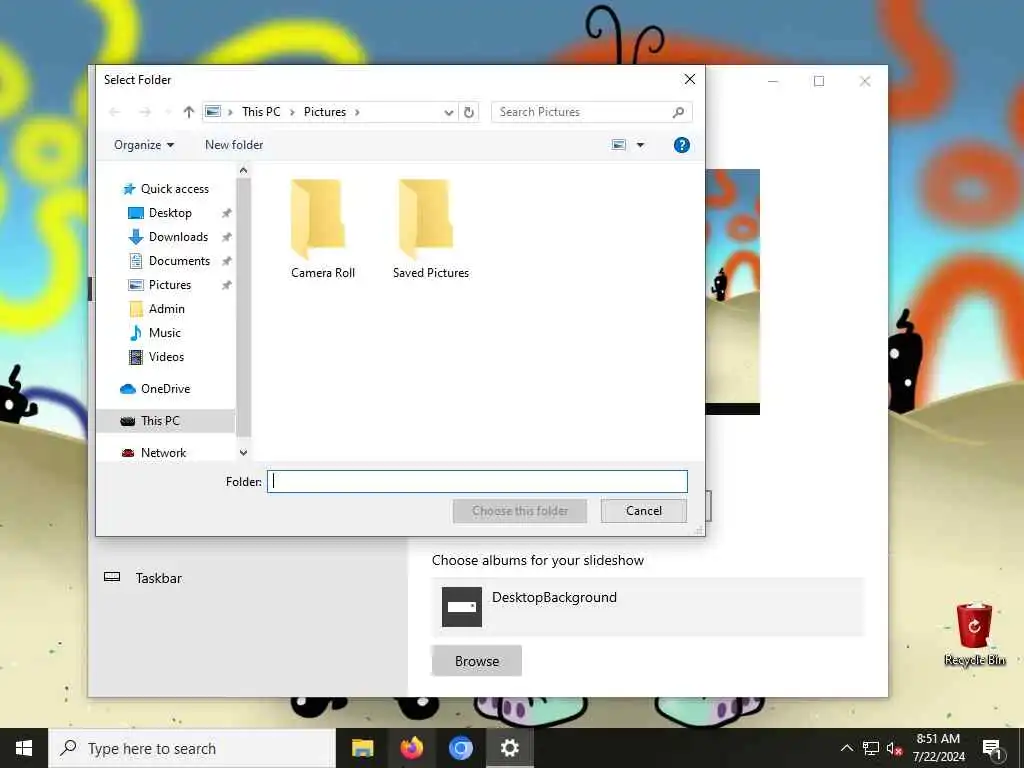Select the Admin folder in sidebar
The image size is (1024, 768).
(x=166, y=309)
